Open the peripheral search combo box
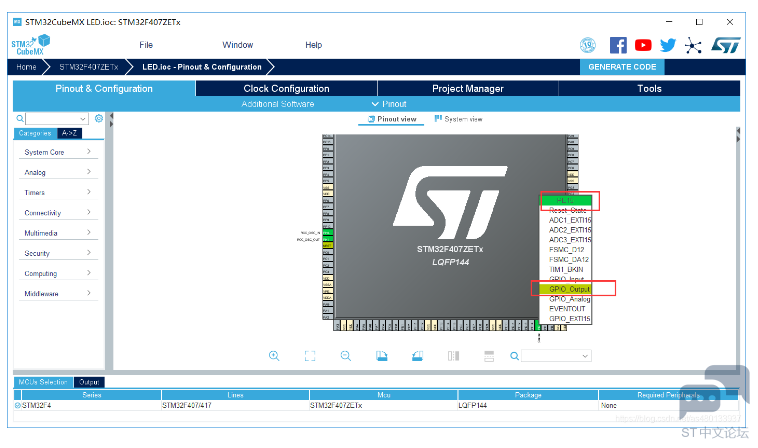 [57, 118]
